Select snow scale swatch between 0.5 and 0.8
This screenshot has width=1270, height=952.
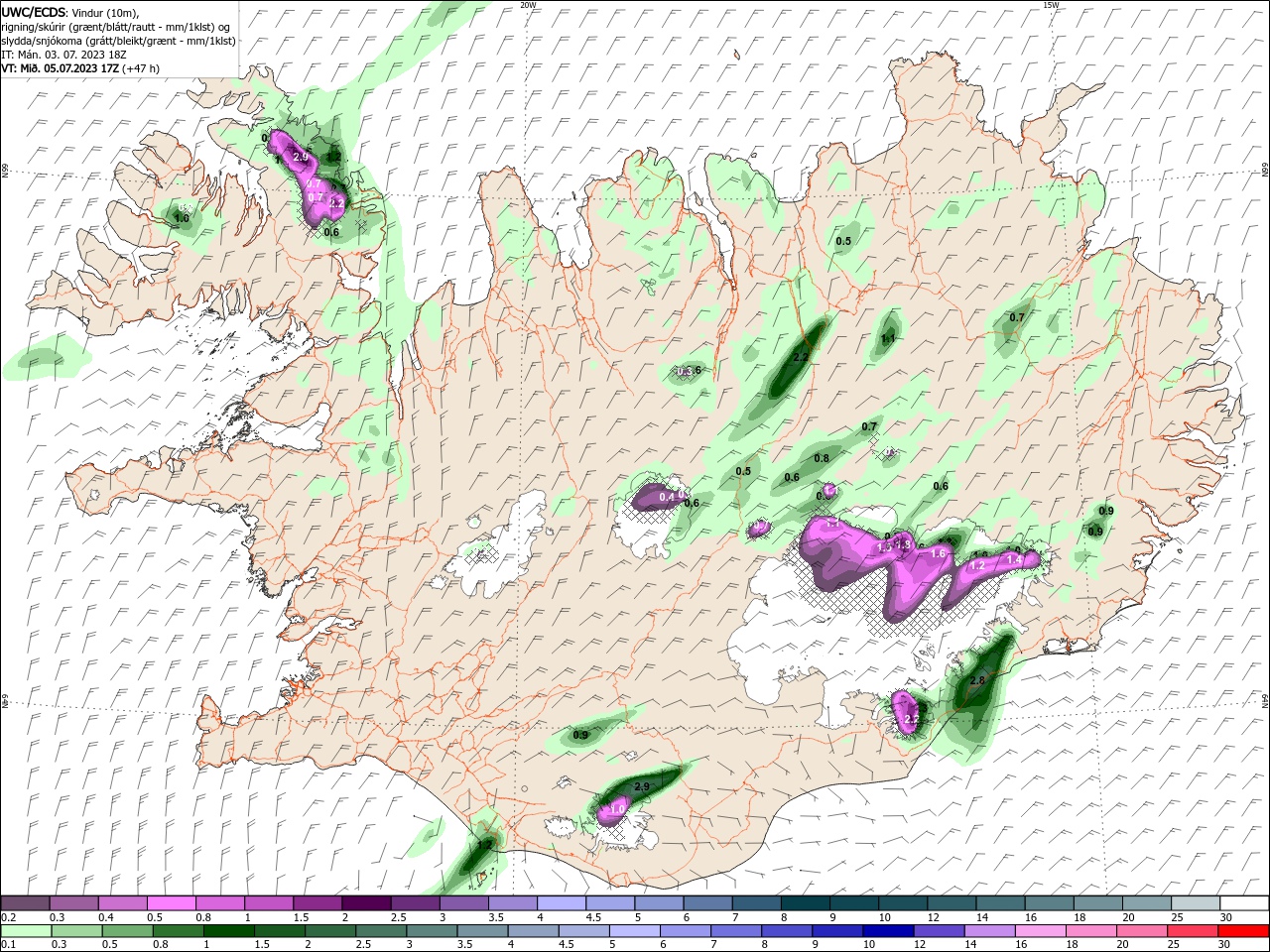[x=171, y=903]
